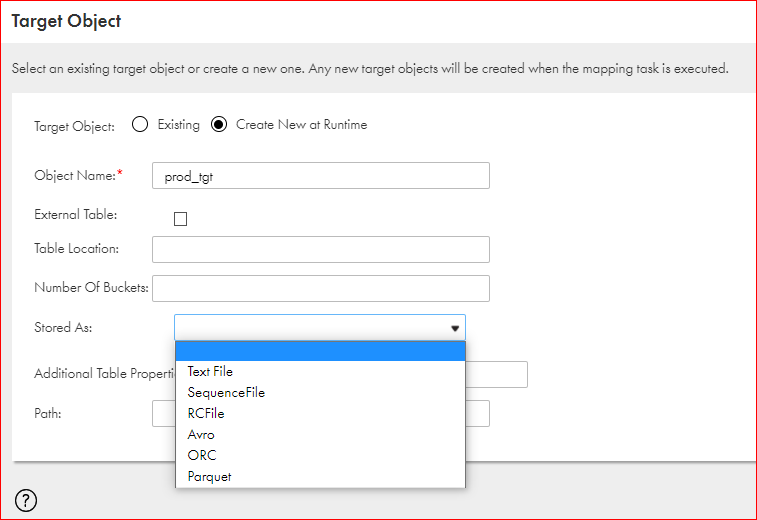Tick the External Table checkbox
This screenshot has height=520, width=757.
181,219
